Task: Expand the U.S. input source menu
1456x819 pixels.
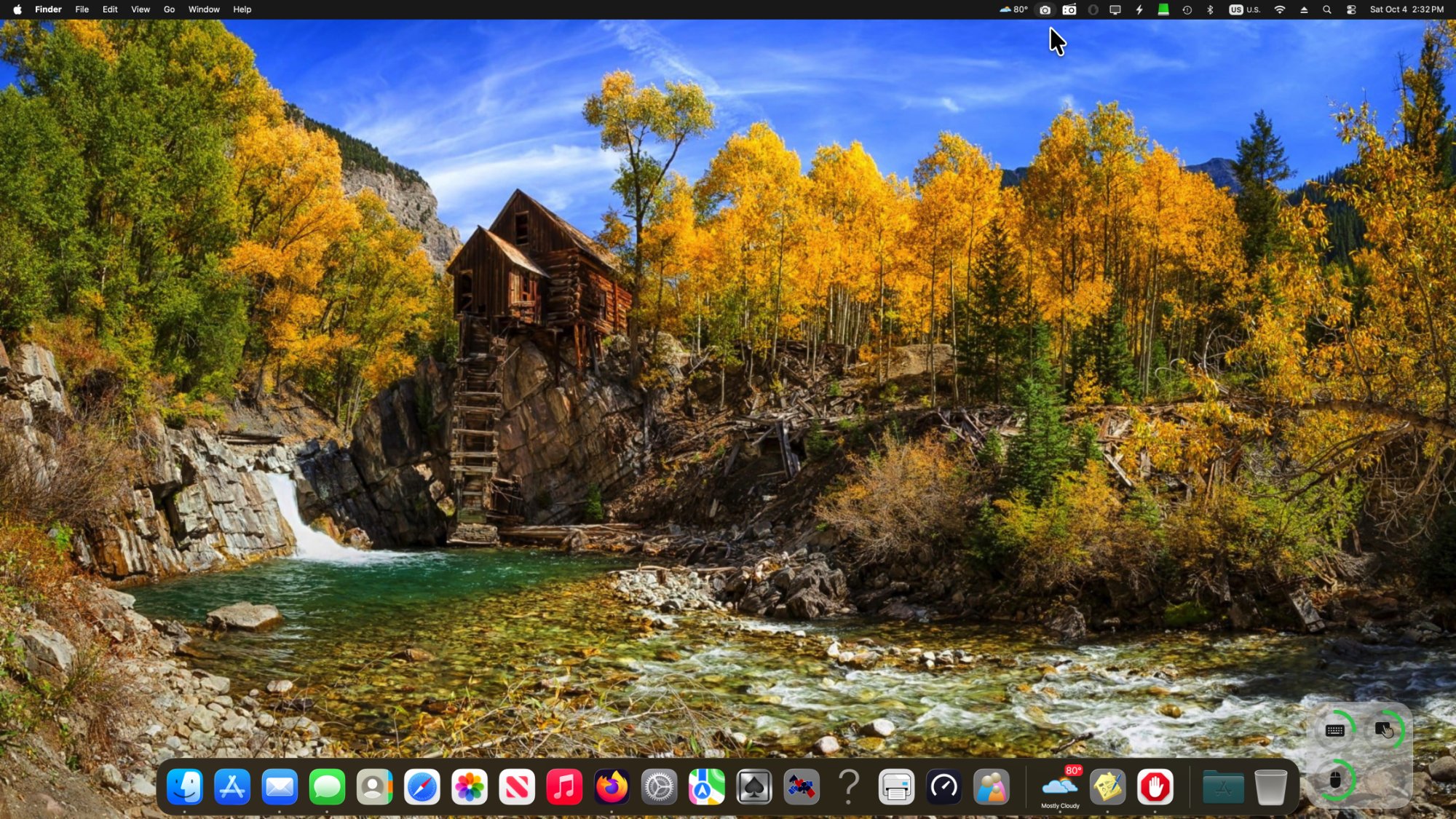Action: tap(1245, 9)
